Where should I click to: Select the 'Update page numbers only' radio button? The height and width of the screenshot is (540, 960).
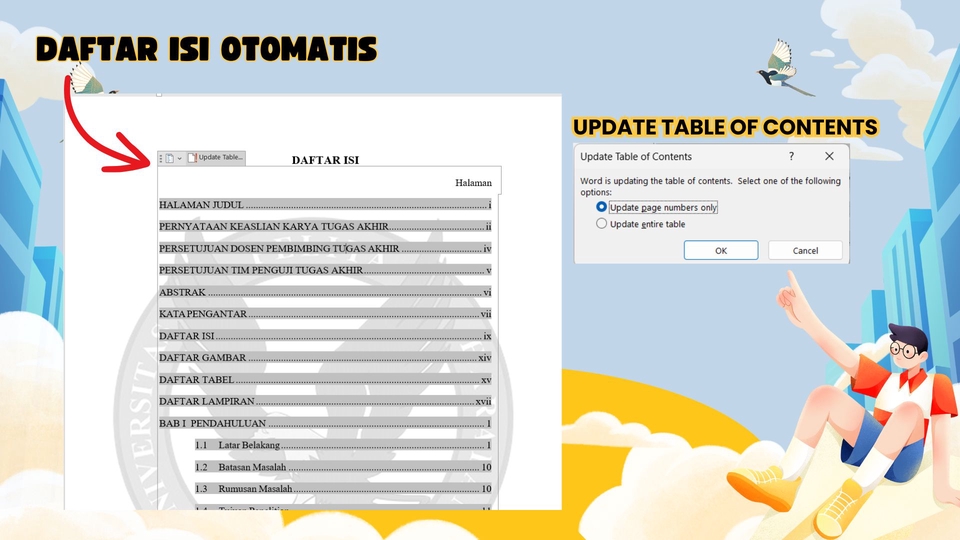click(602, 207)
